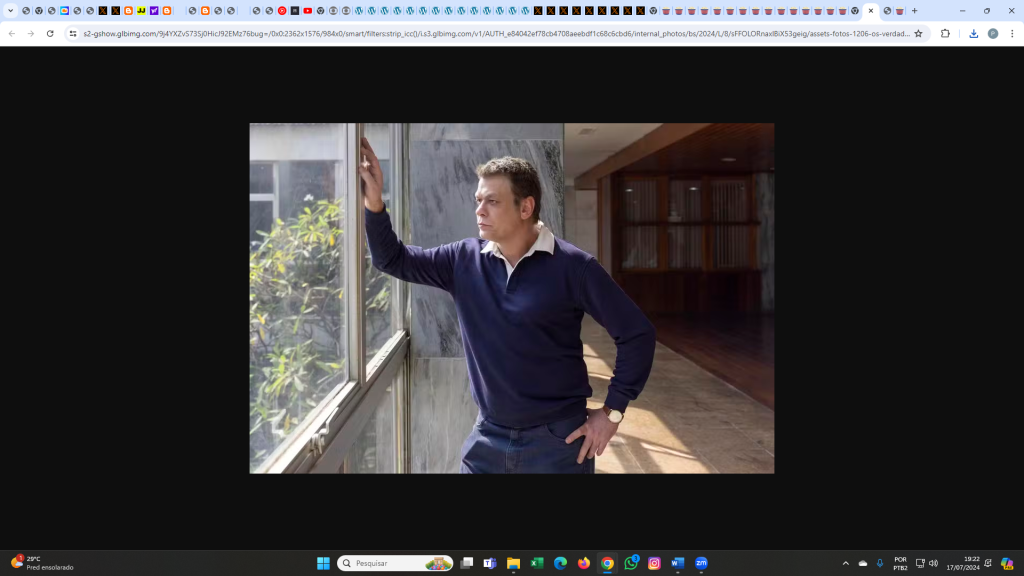The image size is (1024, 576).
Task: Reload the page with the refresh icon
Action: [x=50, y=33]
